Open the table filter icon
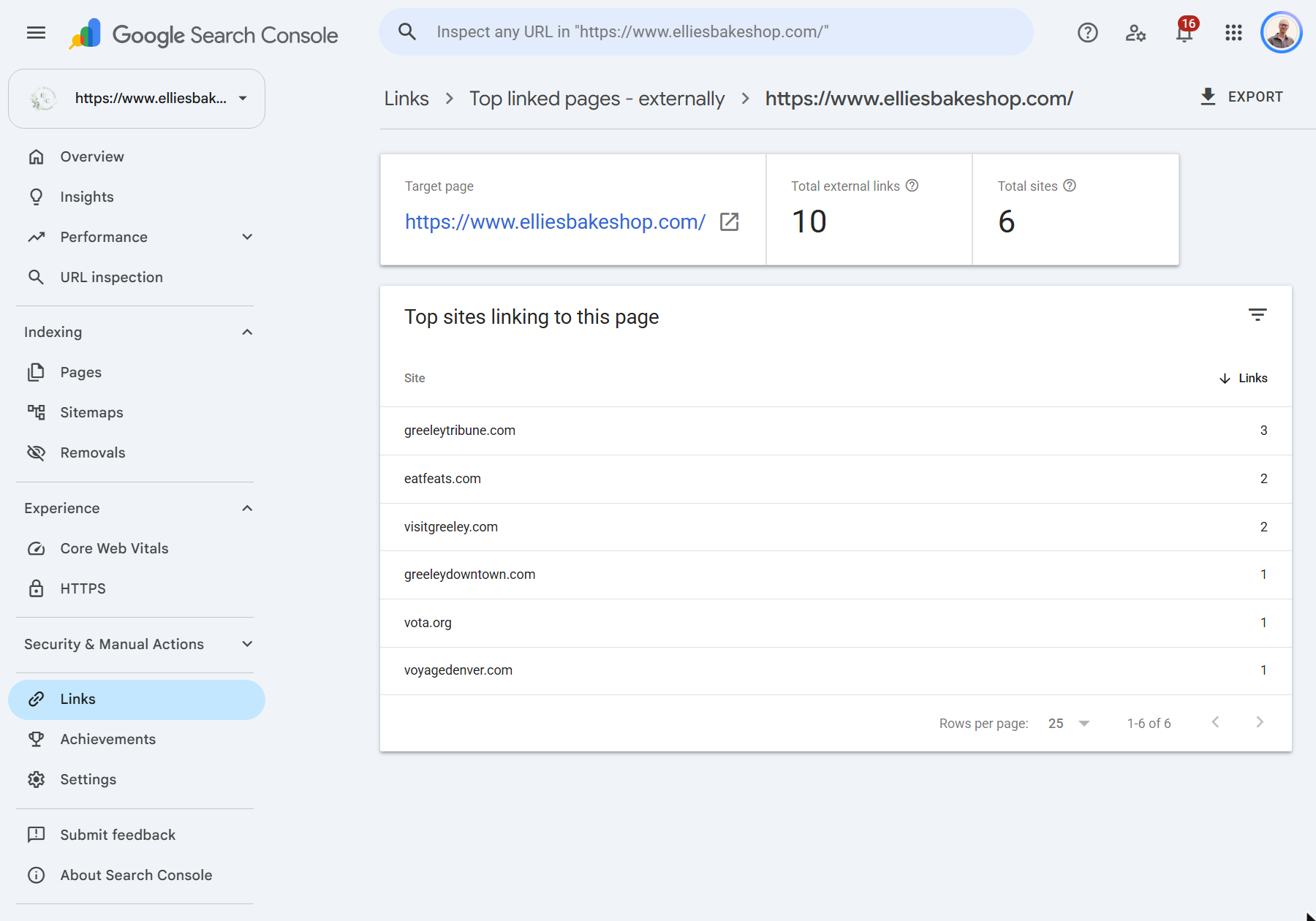 coord(1258,315)
